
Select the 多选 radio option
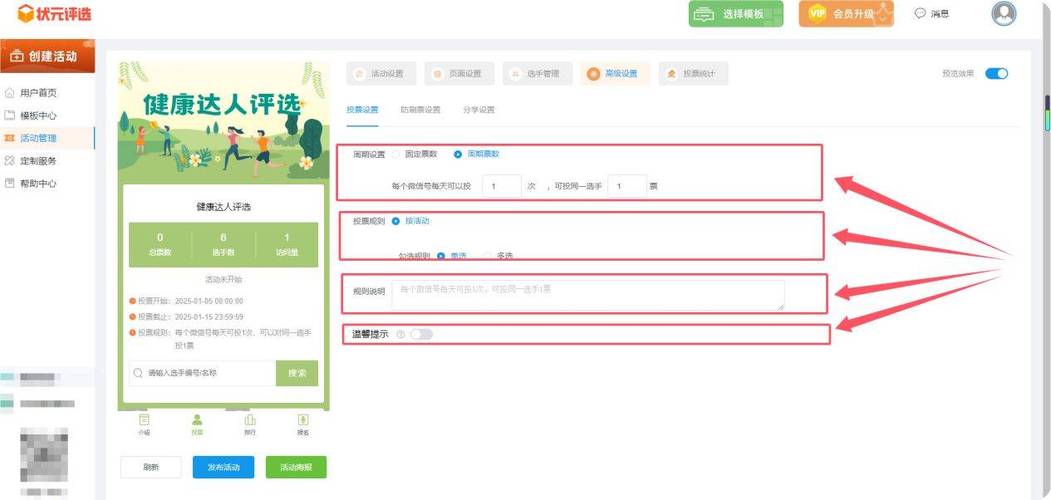[487, 256]
